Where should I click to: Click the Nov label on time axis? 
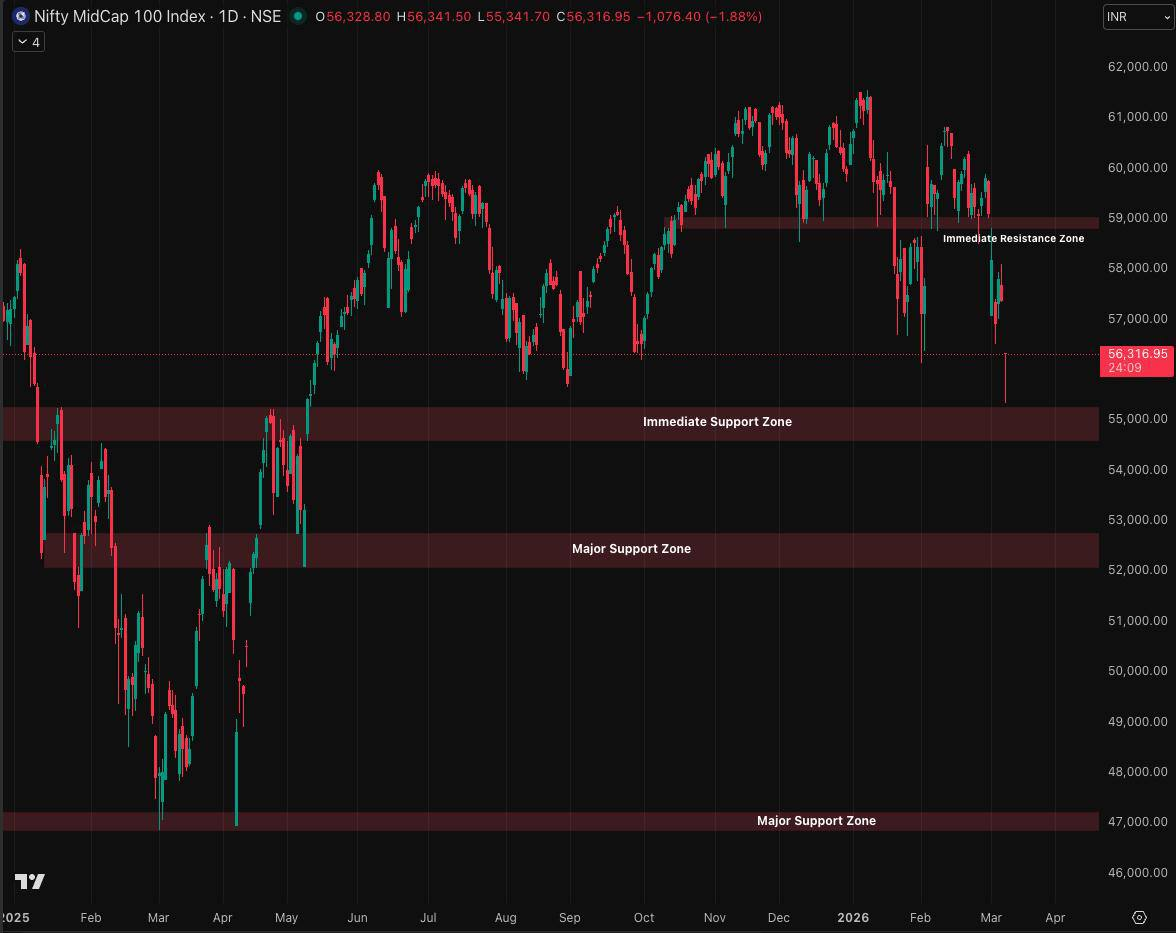[714, 917]
